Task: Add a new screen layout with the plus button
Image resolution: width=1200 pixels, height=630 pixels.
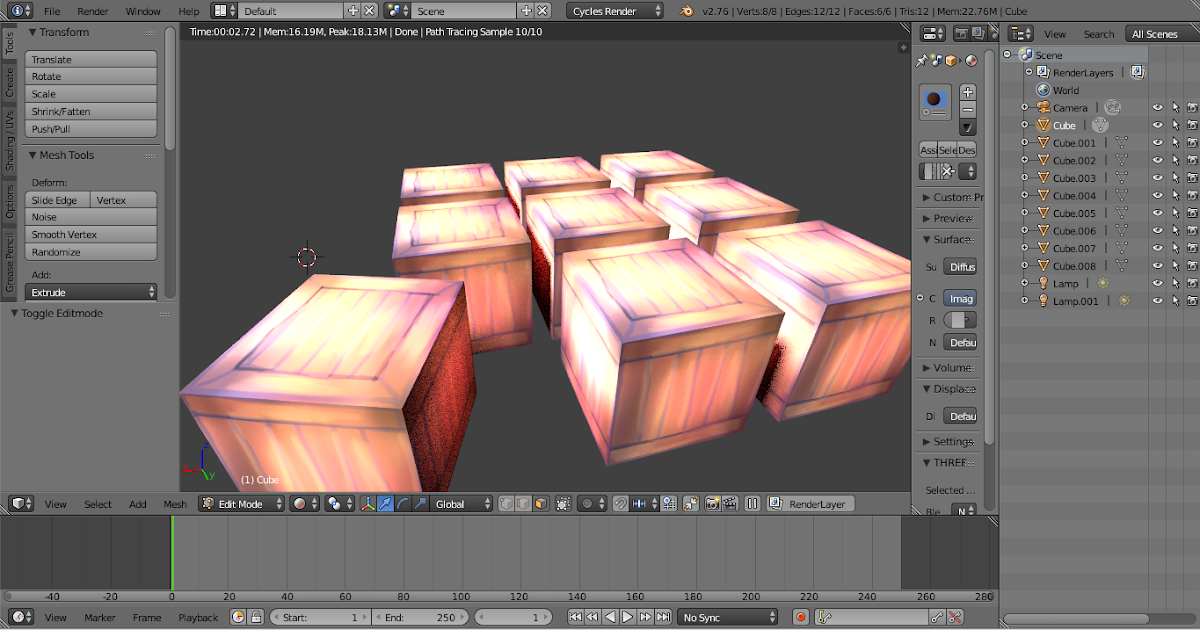Action: coord(352,10)
